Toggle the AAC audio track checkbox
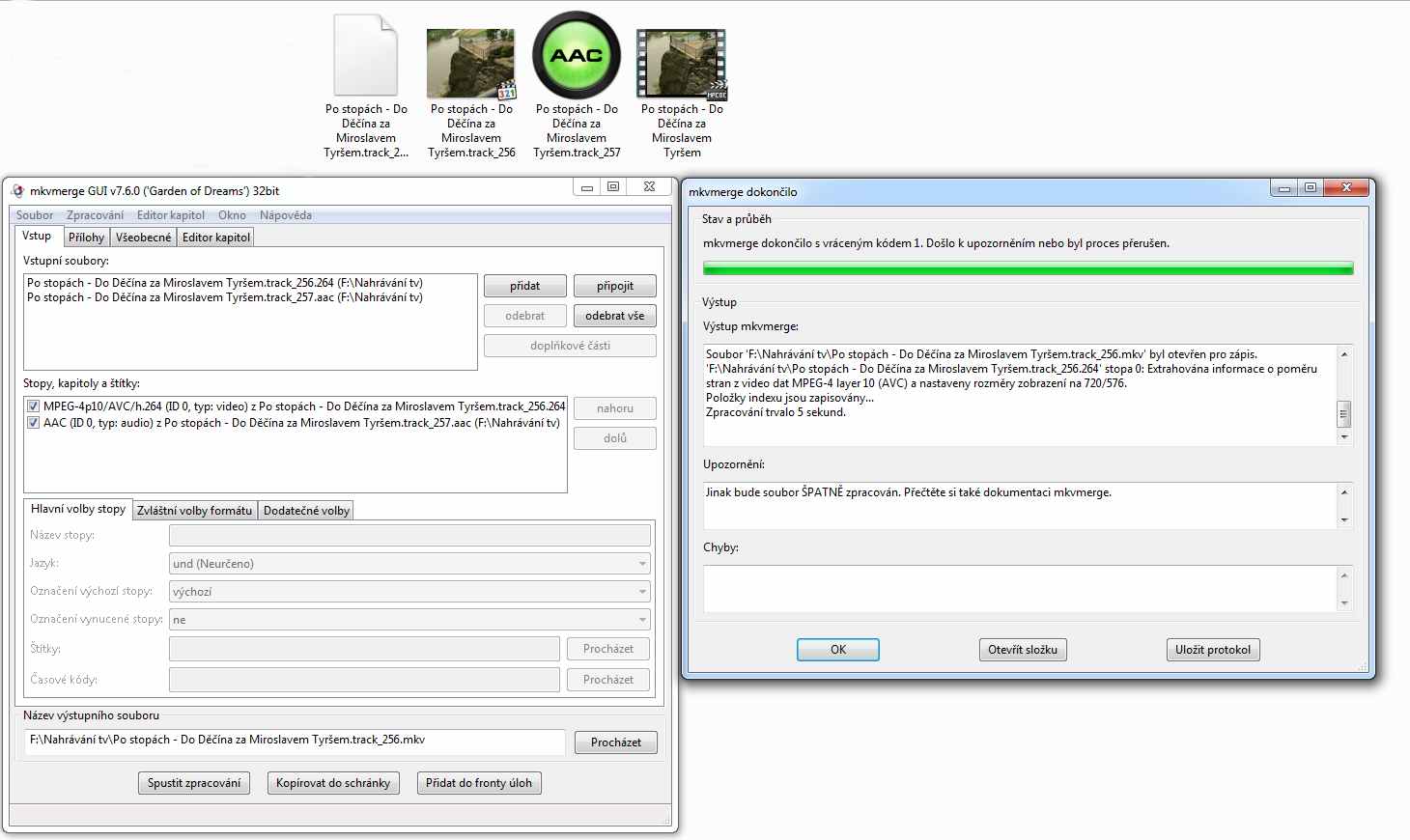This screenshot has width=1410, height=840. tap(34, 423)
